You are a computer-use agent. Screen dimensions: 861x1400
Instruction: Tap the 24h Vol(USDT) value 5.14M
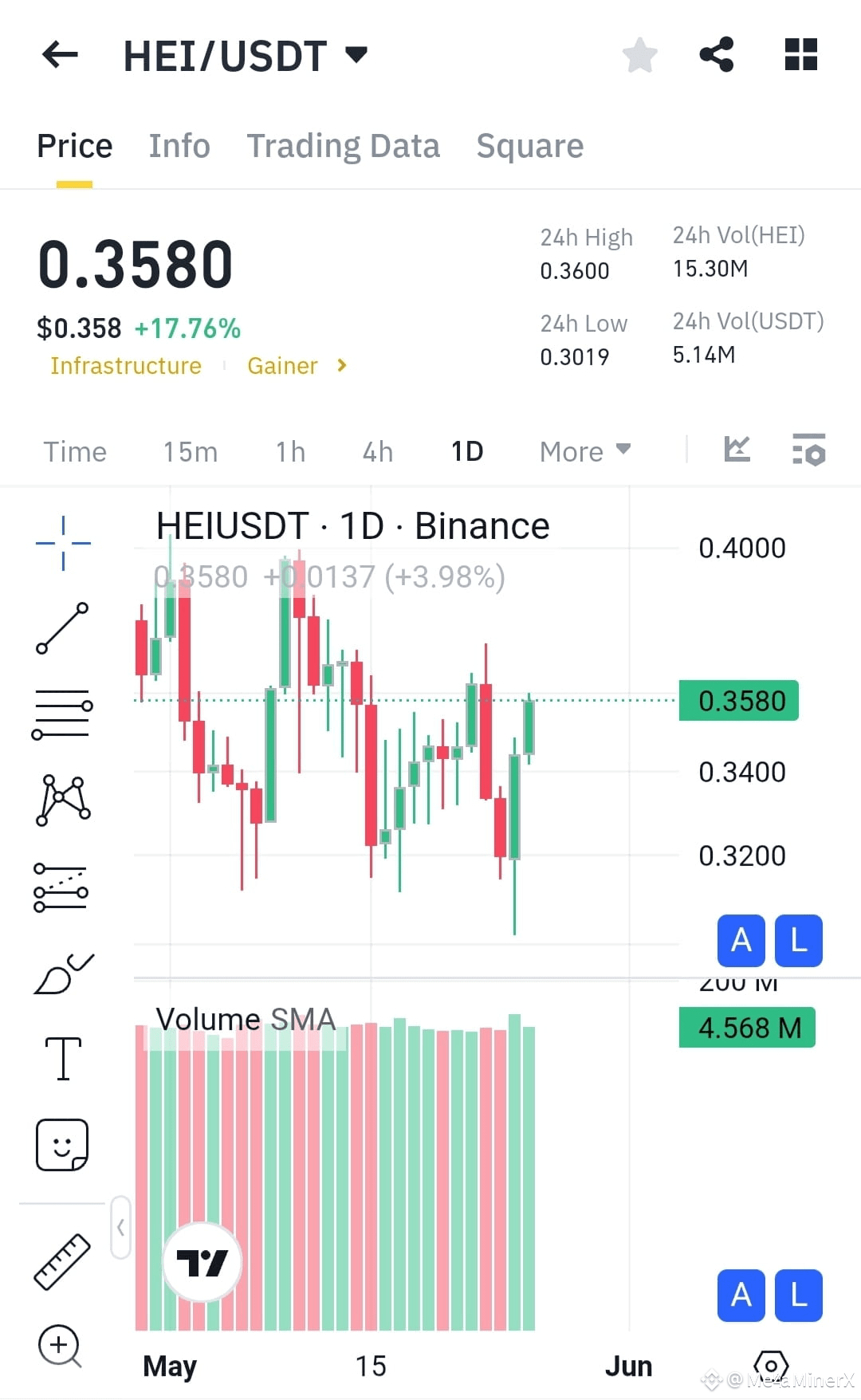[704, 355]
